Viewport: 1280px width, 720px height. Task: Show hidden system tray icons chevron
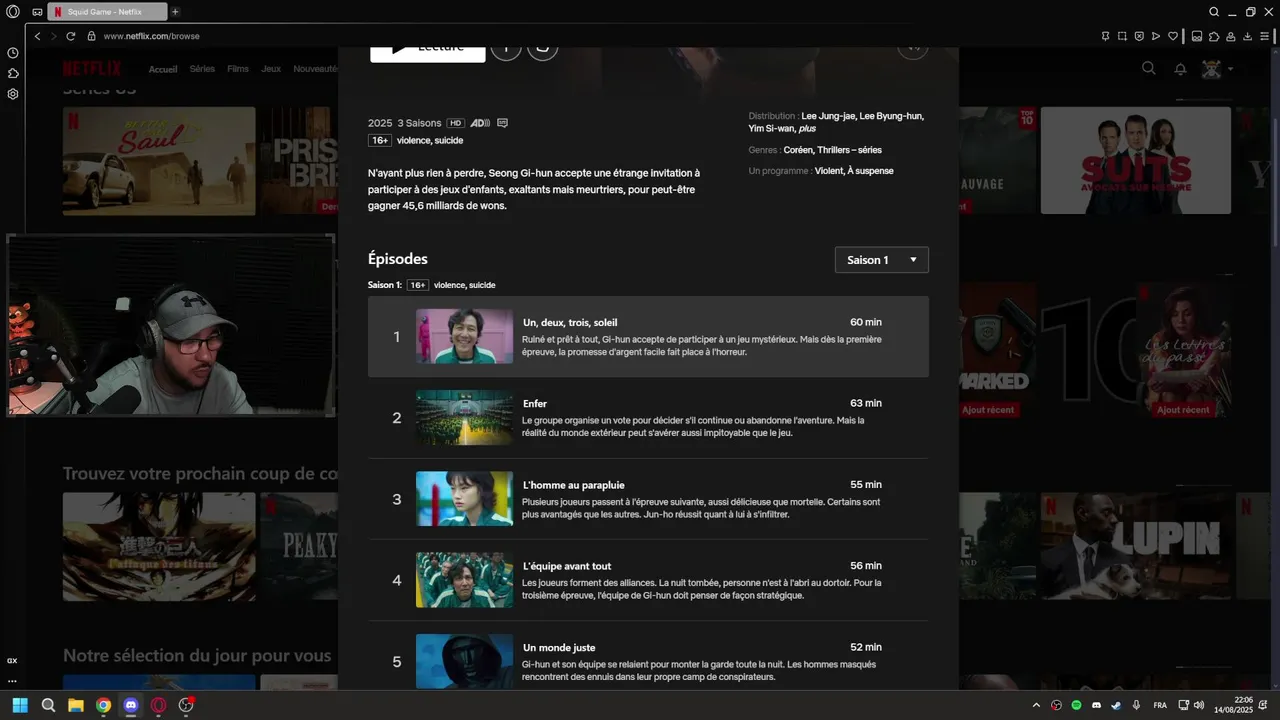click(1036, 705)
